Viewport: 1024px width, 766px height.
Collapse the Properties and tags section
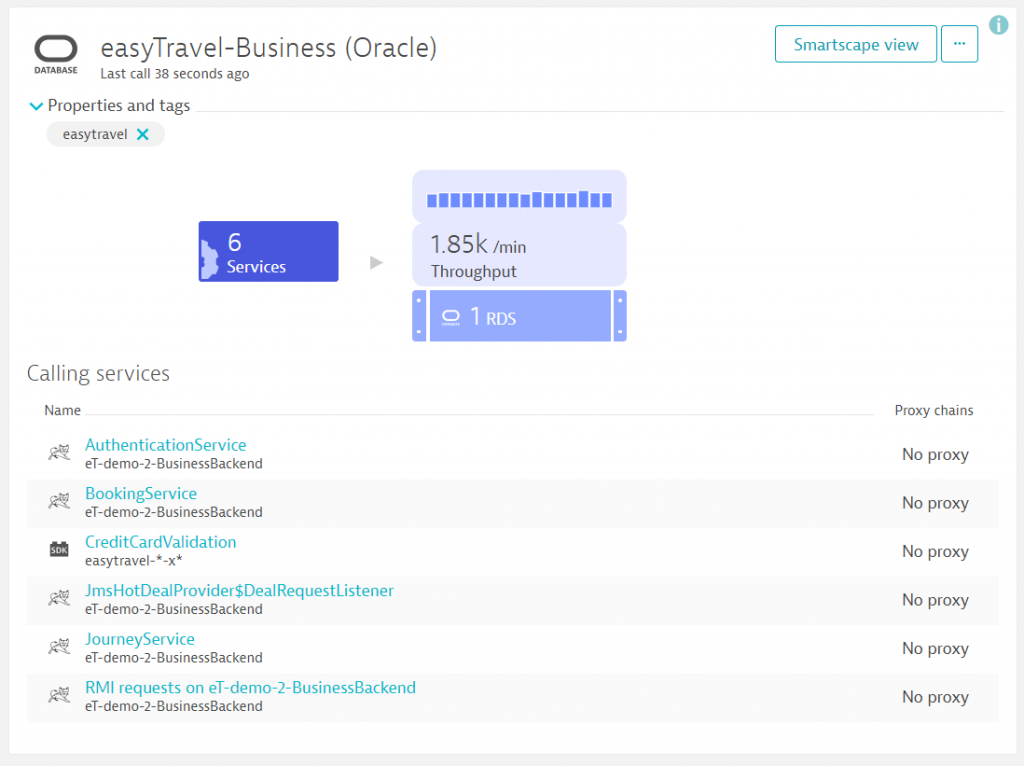[36, 106]
